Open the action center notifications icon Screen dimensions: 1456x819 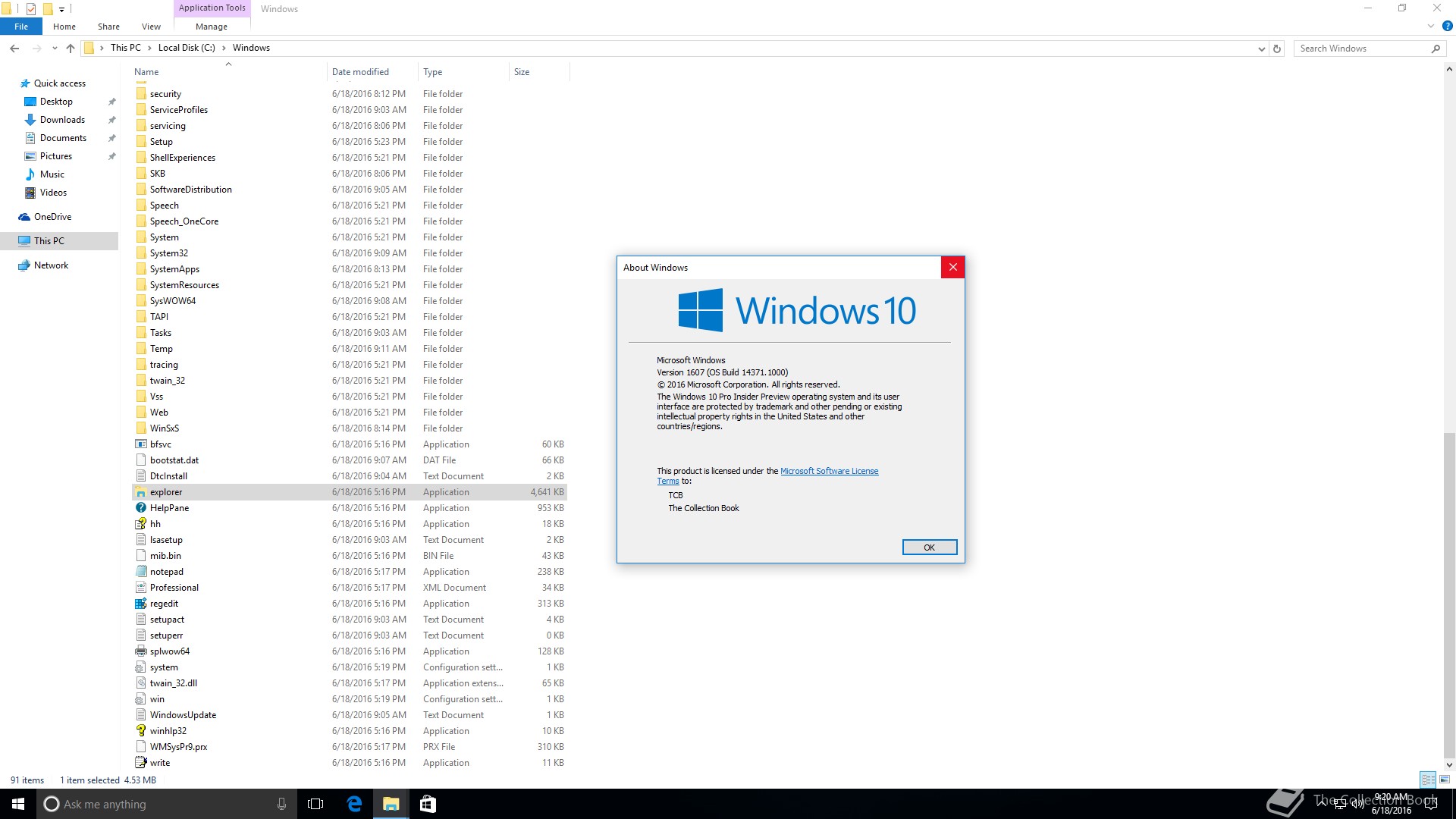1430,804
